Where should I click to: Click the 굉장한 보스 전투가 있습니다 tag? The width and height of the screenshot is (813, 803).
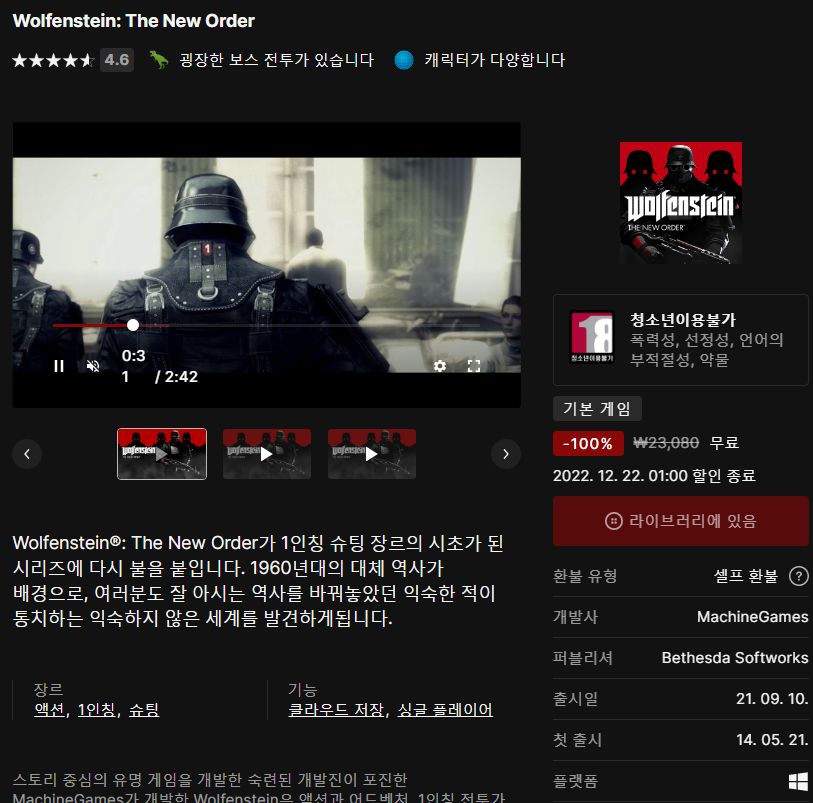[x=276, y=60]
